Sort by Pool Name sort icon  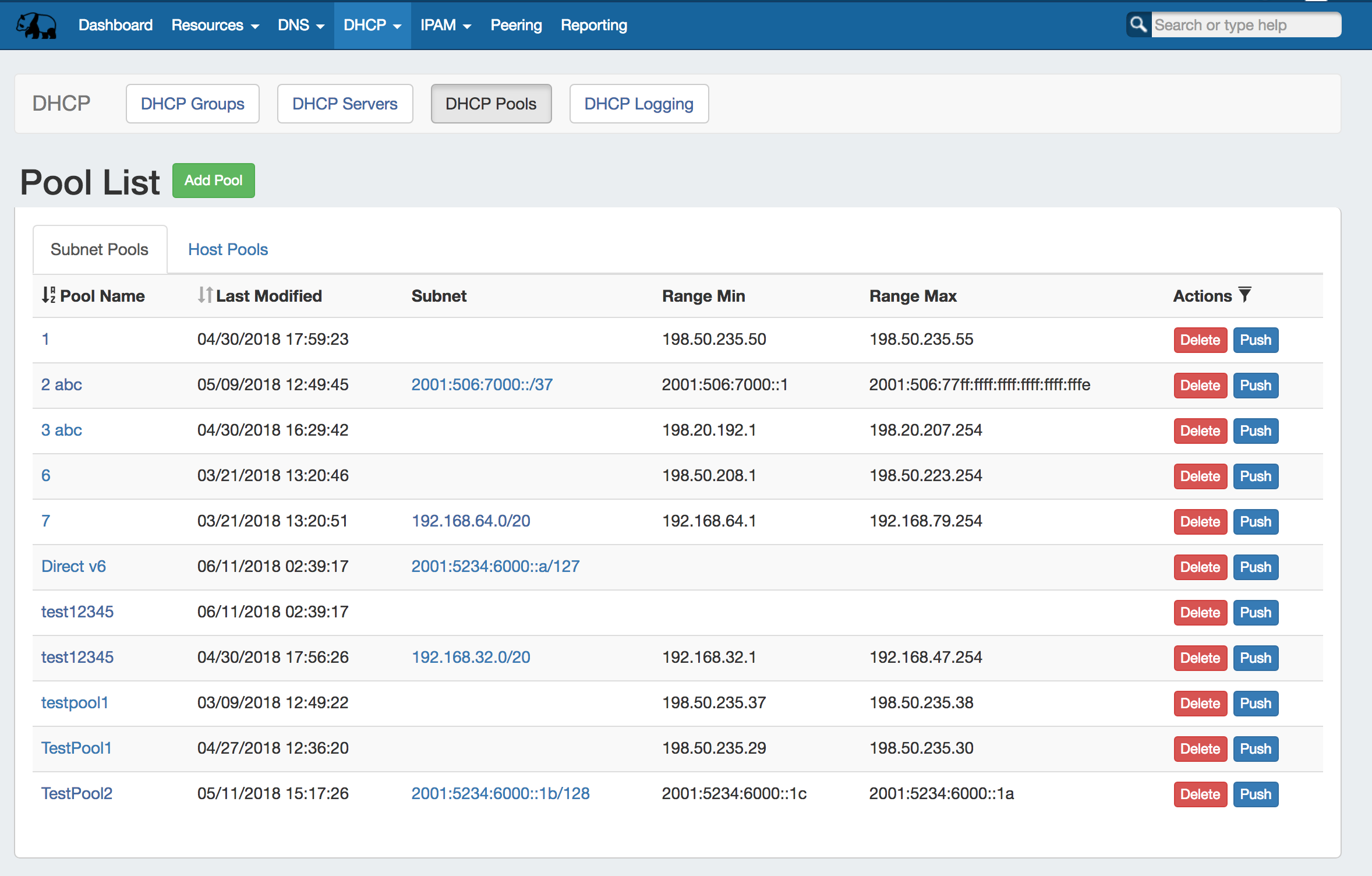48,295
